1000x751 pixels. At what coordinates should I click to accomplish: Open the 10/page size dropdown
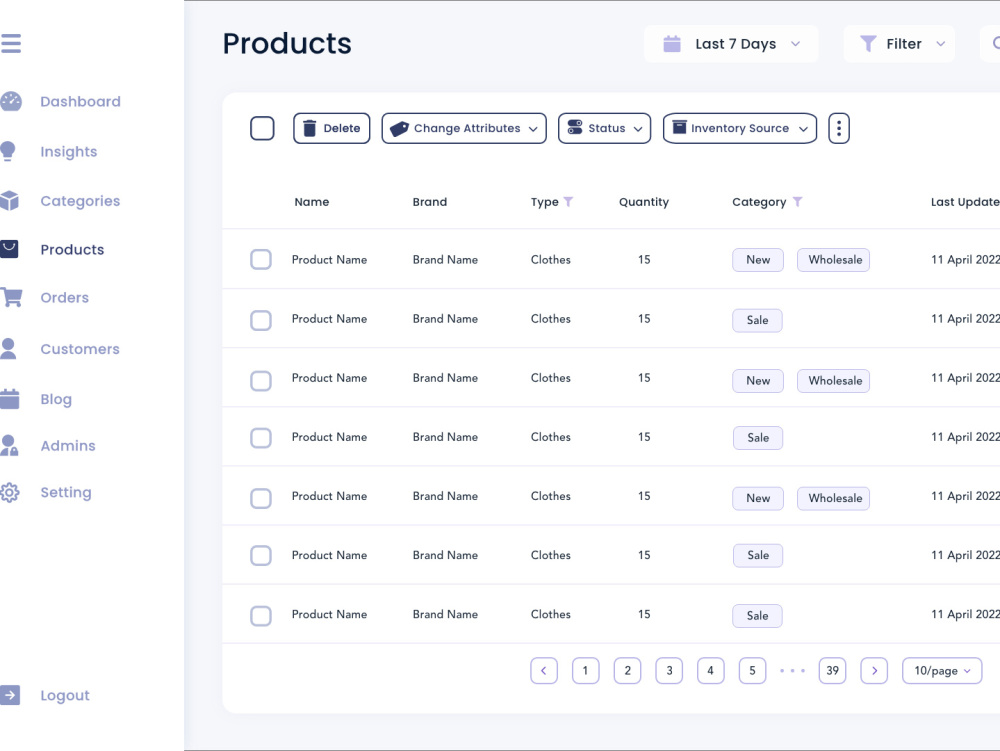pos(942,671)
